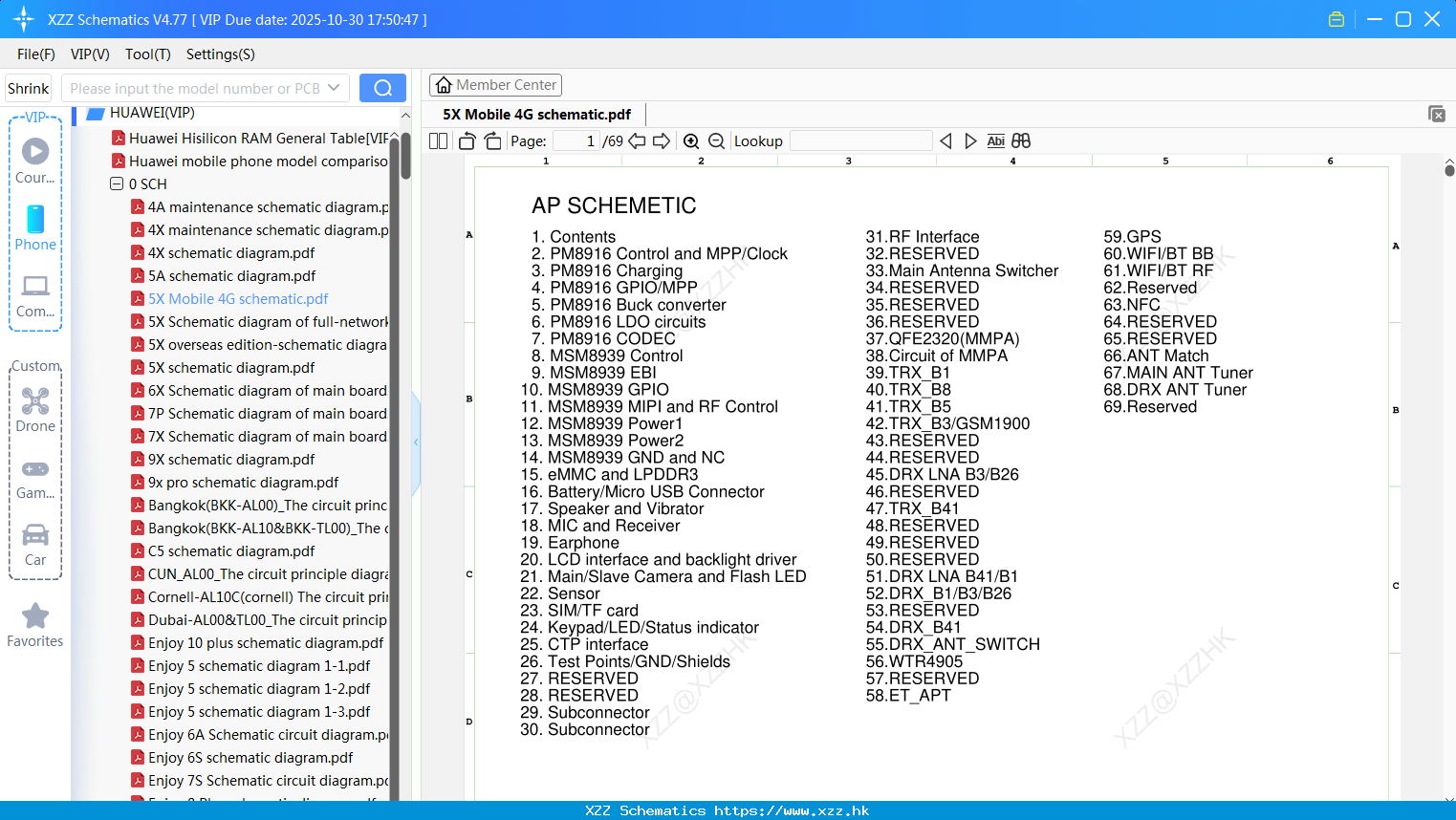The width and height of the screenshot is (1456, 820).
Task: Open Enjoy 10 plus schematic diagram.pdf
Action: (266, 643)
